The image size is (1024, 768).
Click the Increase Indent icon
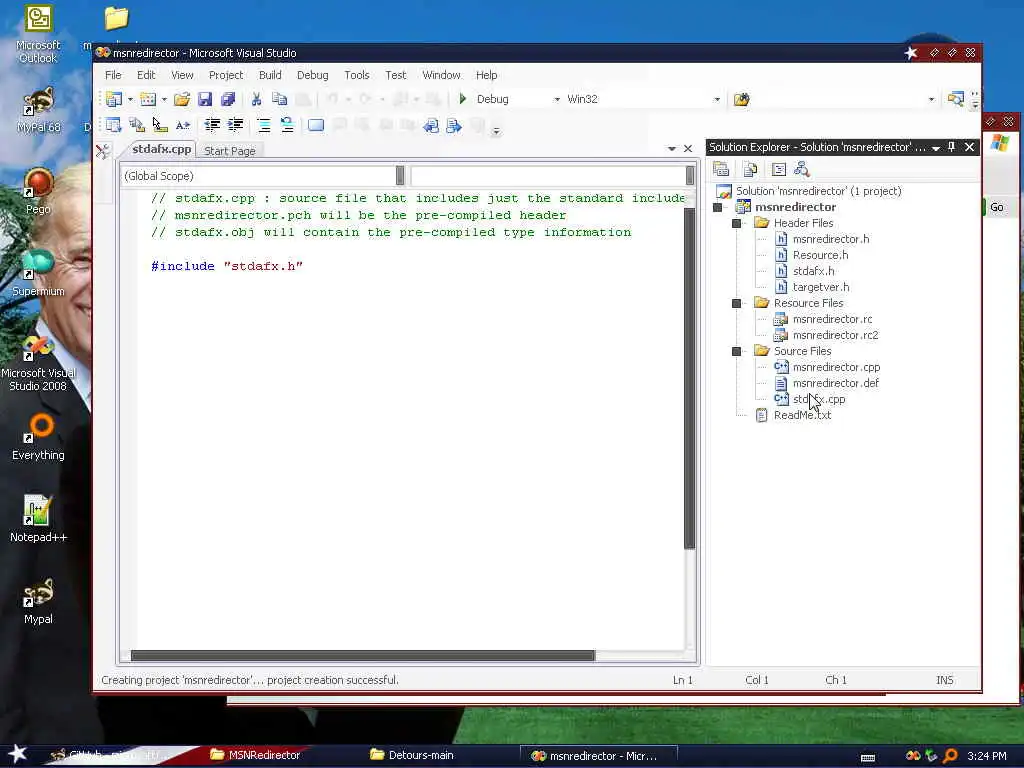(235, 125)
